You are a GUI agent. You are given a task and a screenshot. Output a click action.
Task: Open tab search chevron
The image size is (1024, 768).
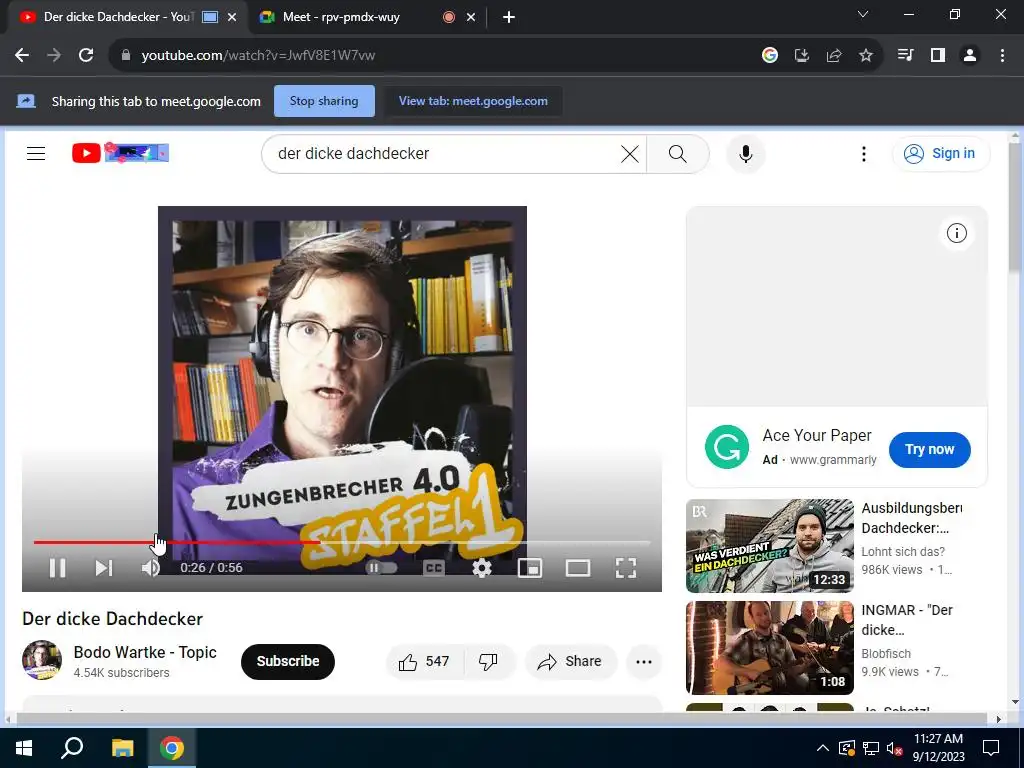pyautogui.click(x=863, y=14)
